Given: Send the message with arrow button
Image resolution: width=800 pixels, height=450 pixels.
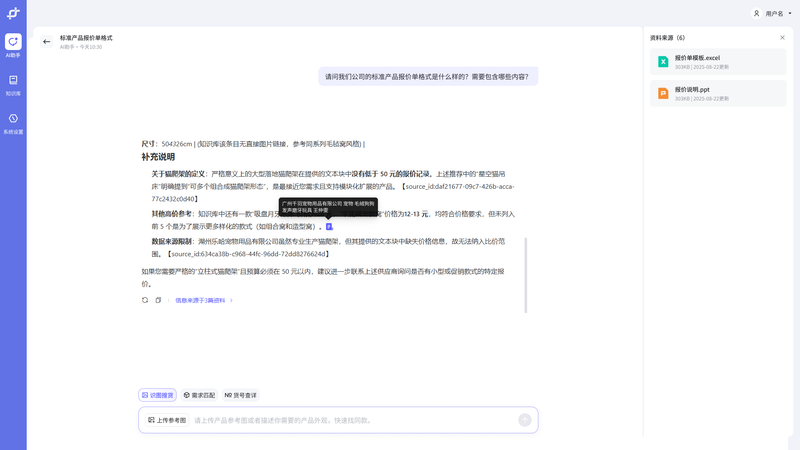Looking at the screenshot, I should pos(524,420).
